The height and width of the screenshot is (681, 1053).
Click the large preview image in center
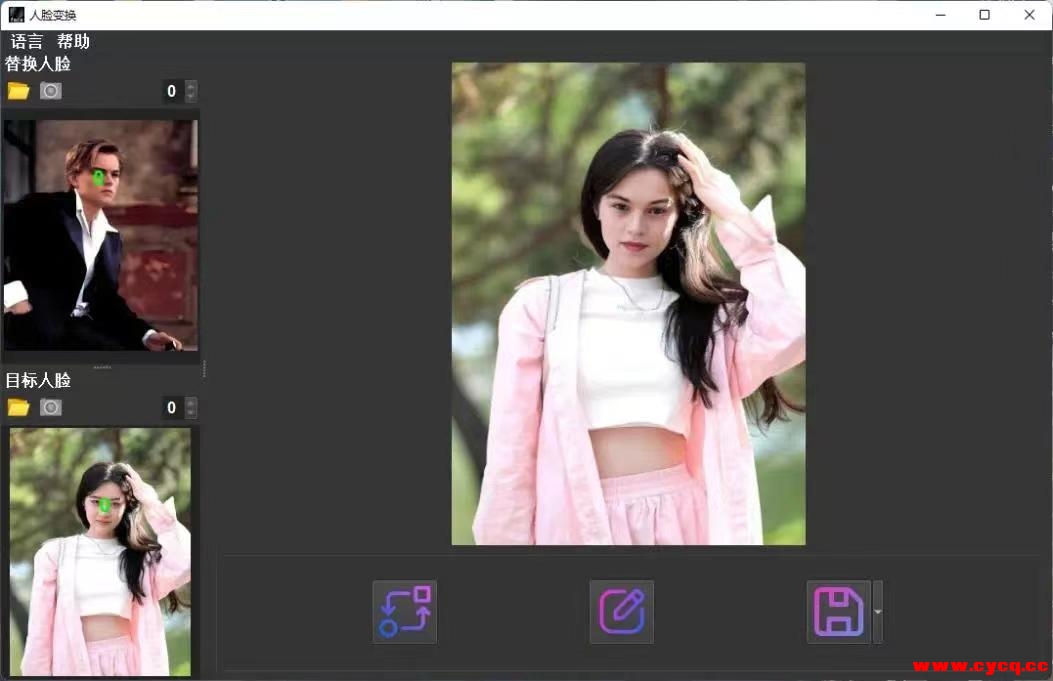(628, 304)
